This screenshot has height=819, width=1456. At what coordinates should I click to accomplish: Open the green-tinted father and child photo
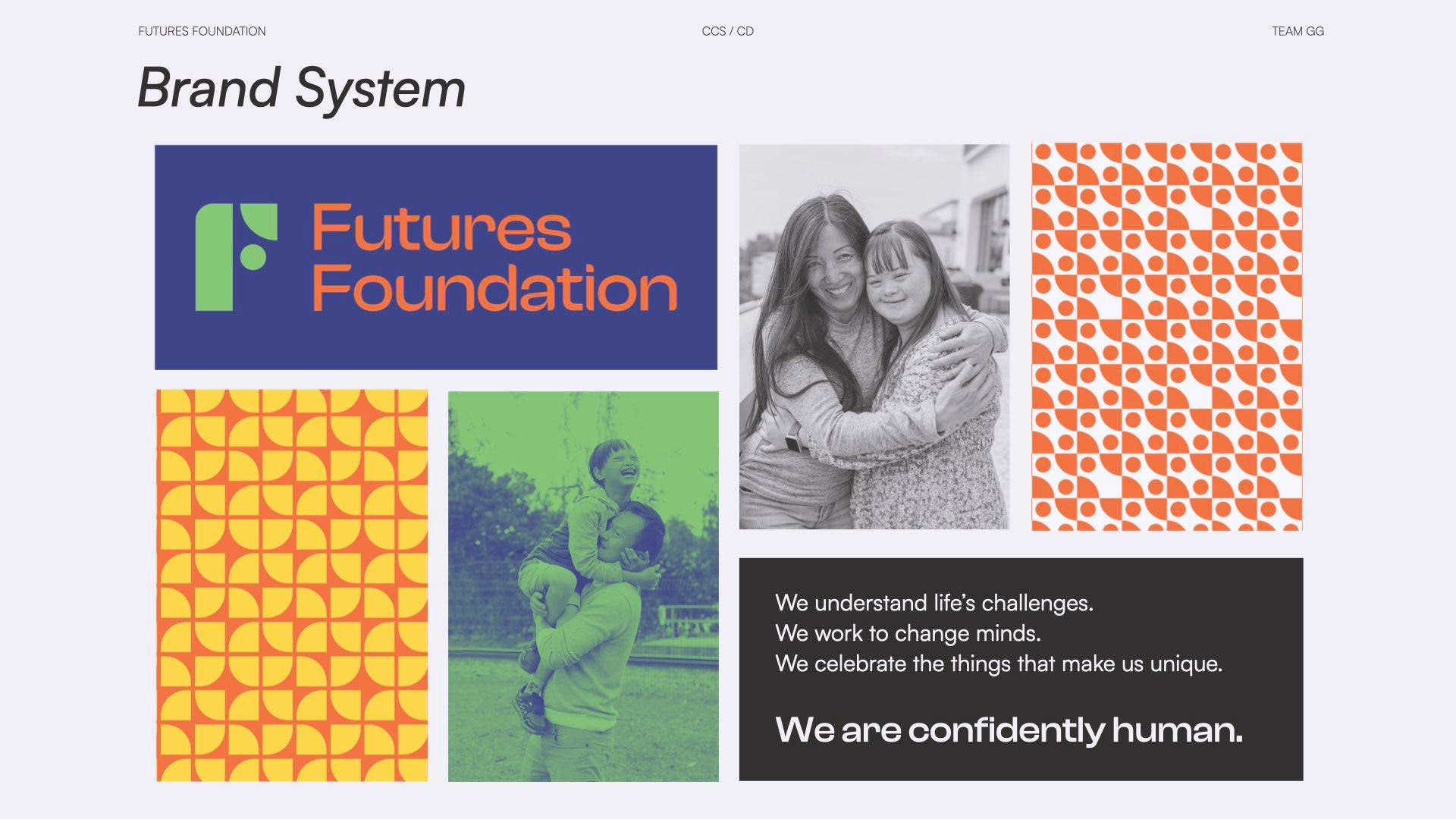583,586
